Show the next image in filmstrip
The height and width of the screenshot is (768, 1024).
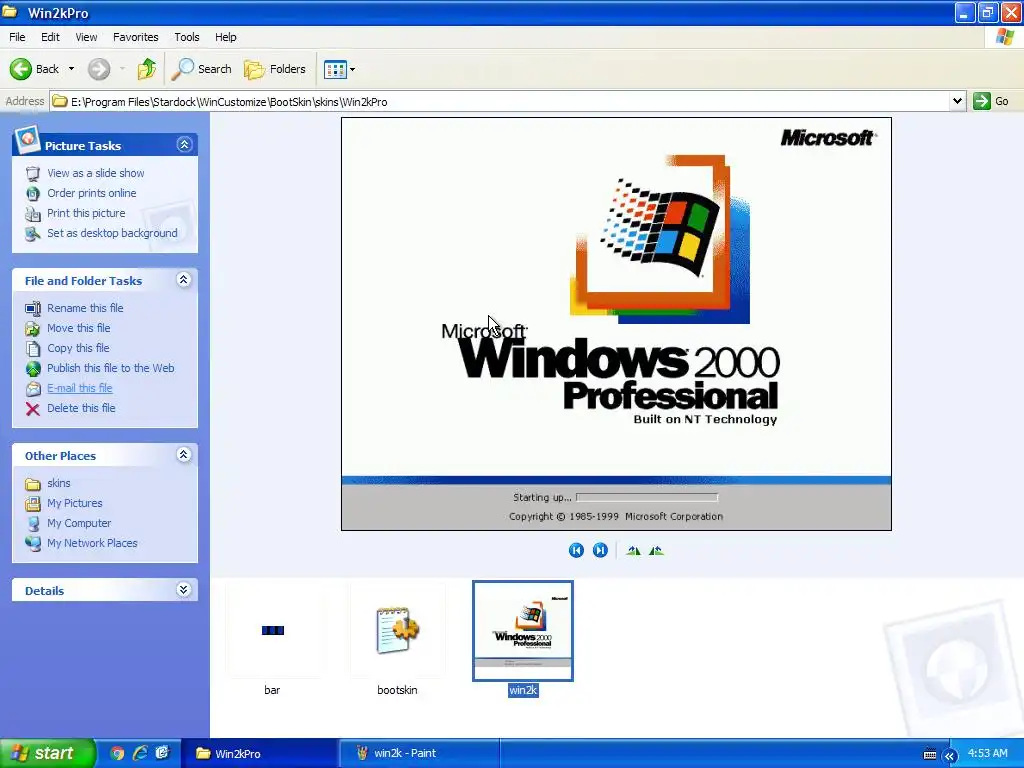600,551
